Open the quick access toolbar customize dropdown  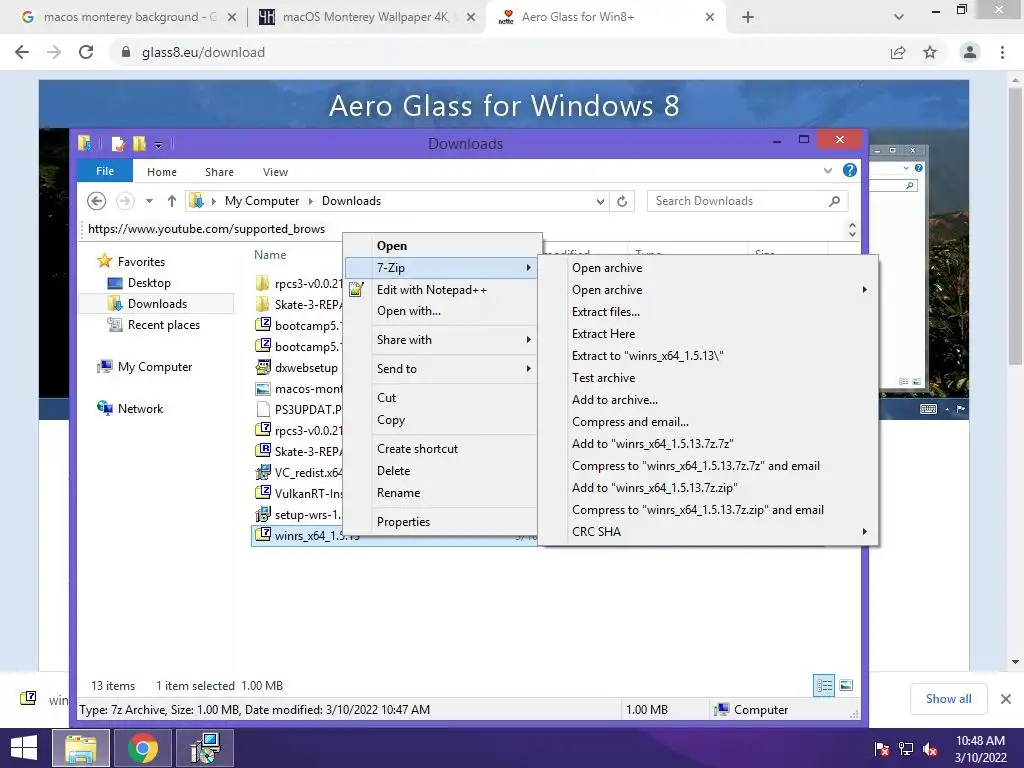click(158, 144)
